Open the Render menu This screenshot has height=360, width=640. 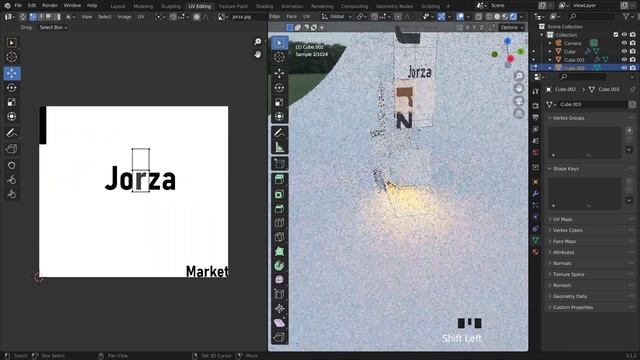click(50, 6)
